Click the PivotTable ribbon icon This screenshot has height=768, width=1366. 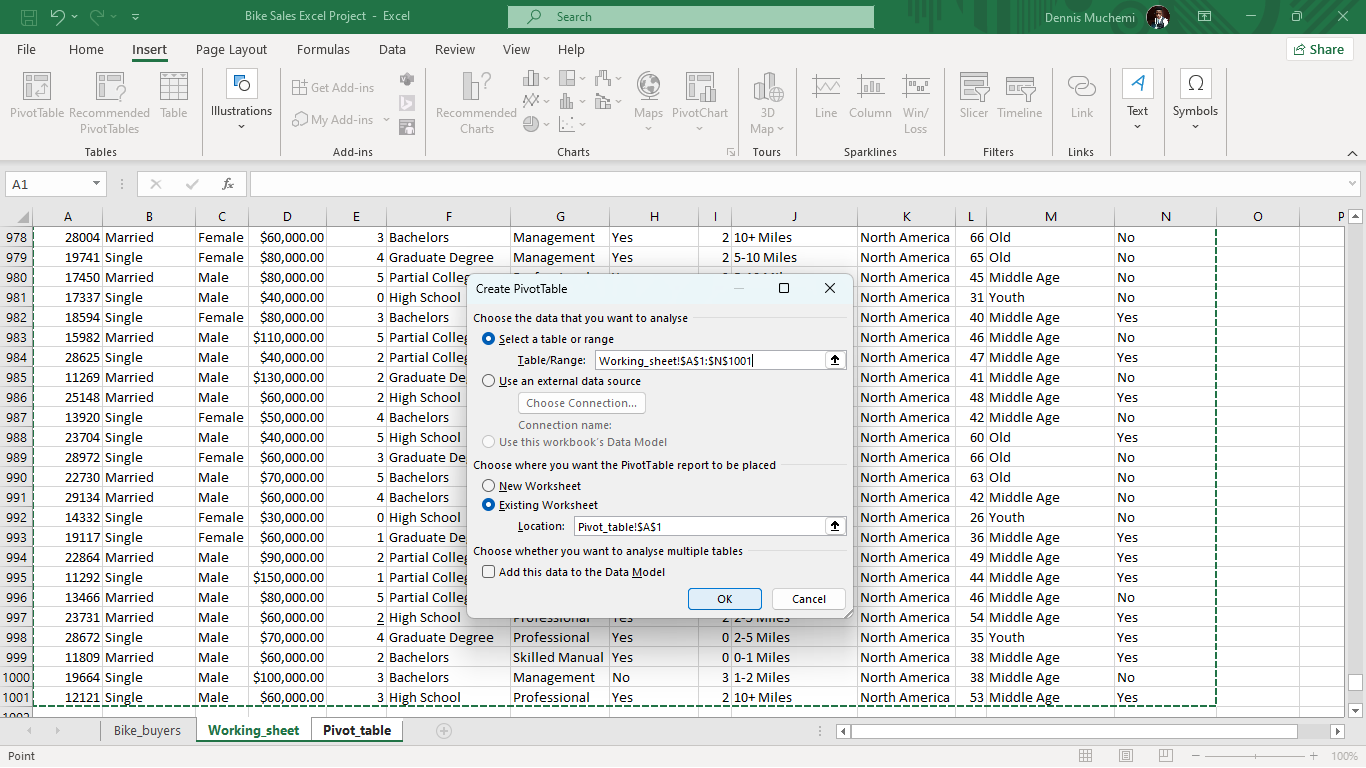[37, 87]
